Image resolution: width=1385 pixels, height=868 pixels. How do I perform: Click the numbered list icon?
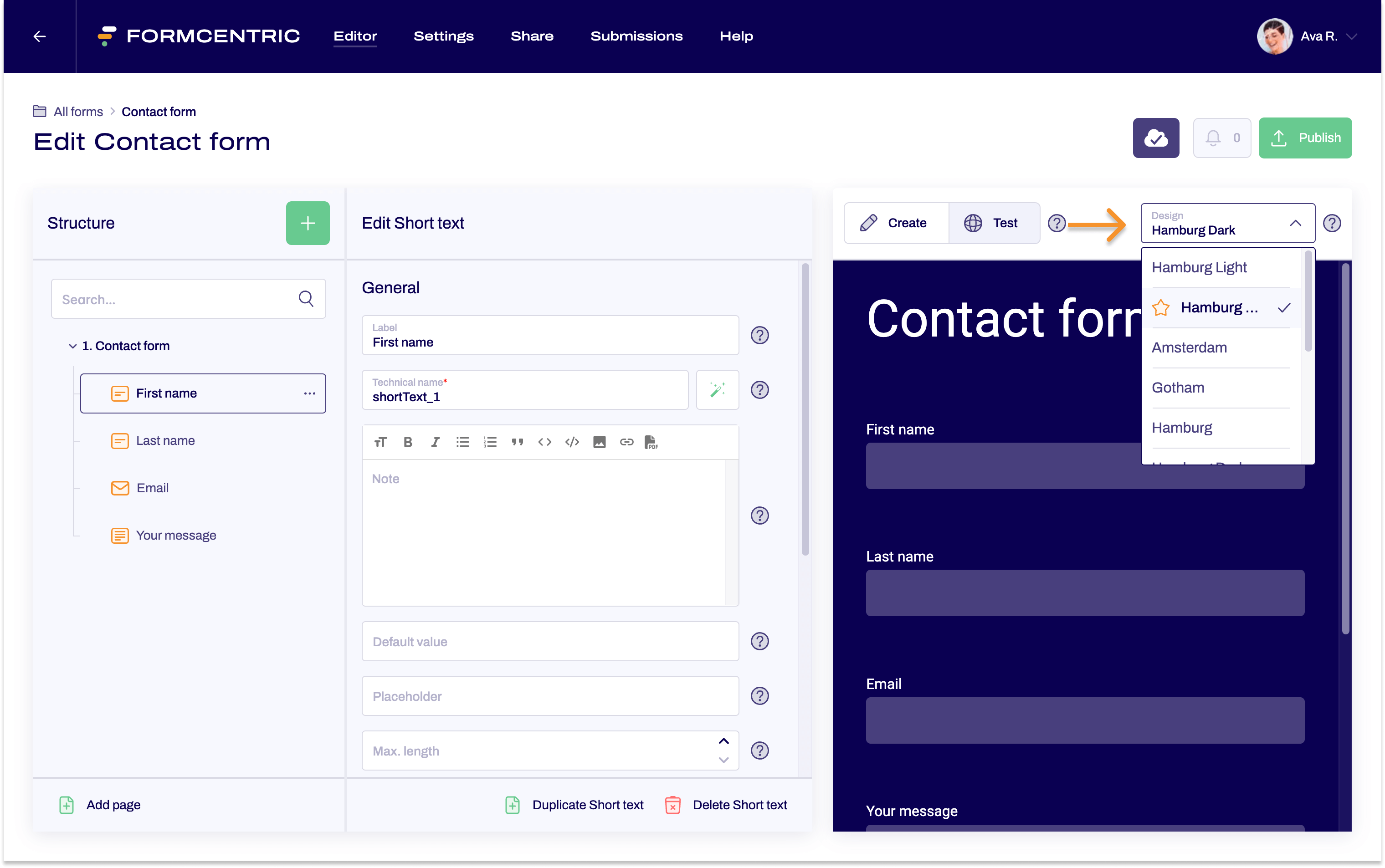click(x=490, y=441)
